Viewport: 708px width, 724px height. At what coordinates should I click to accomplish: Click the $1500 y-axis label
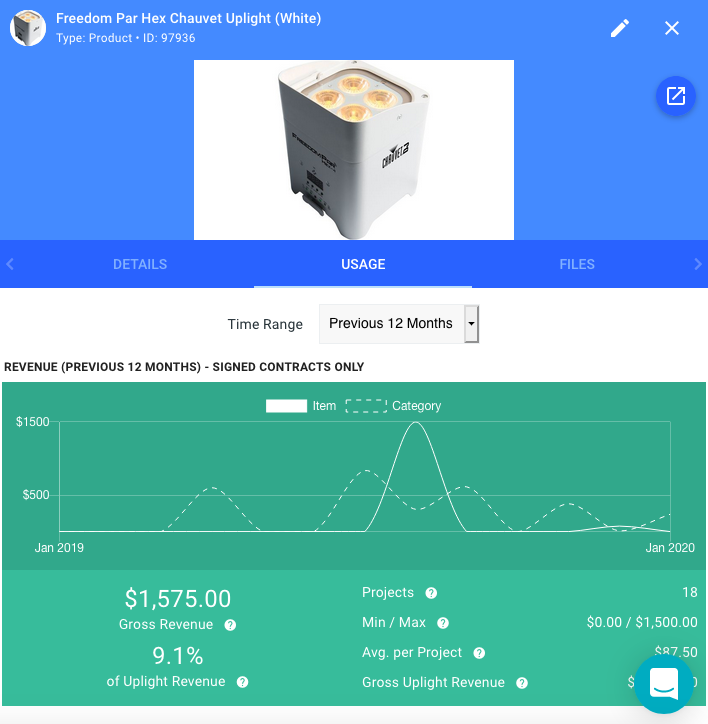(32, 422)
